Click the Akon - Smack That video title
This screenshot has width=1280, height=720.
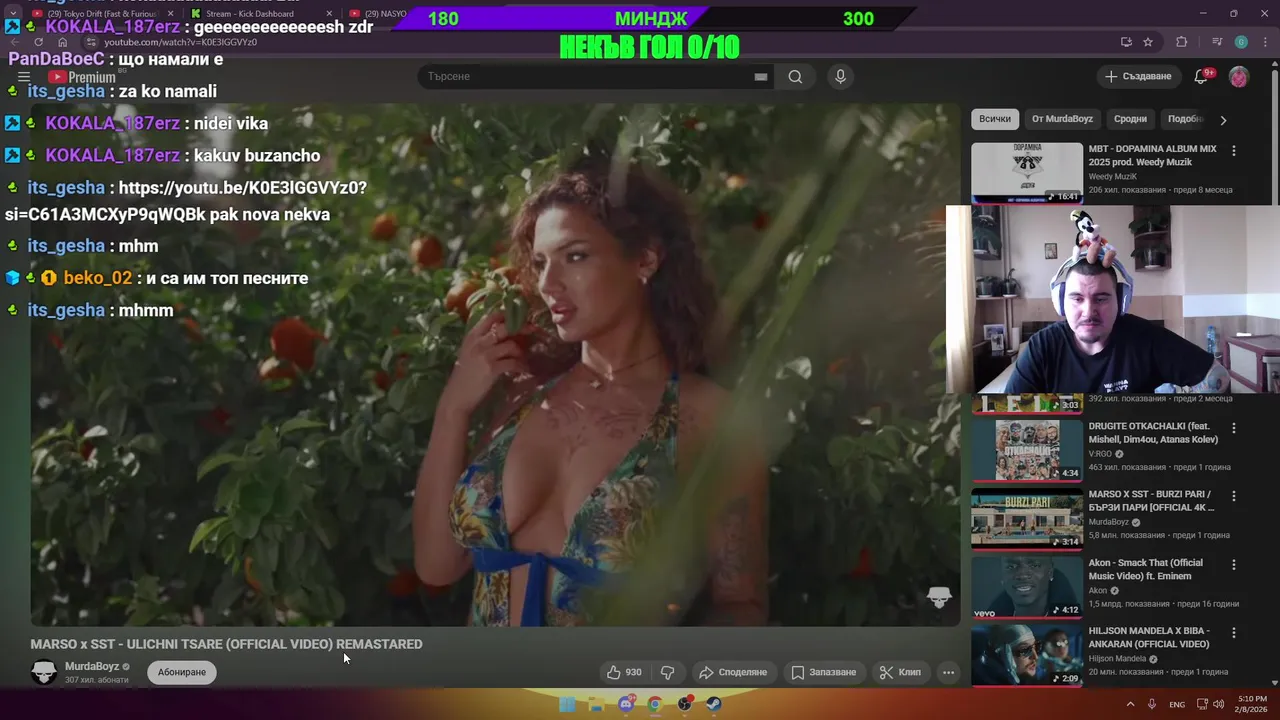1146,569
